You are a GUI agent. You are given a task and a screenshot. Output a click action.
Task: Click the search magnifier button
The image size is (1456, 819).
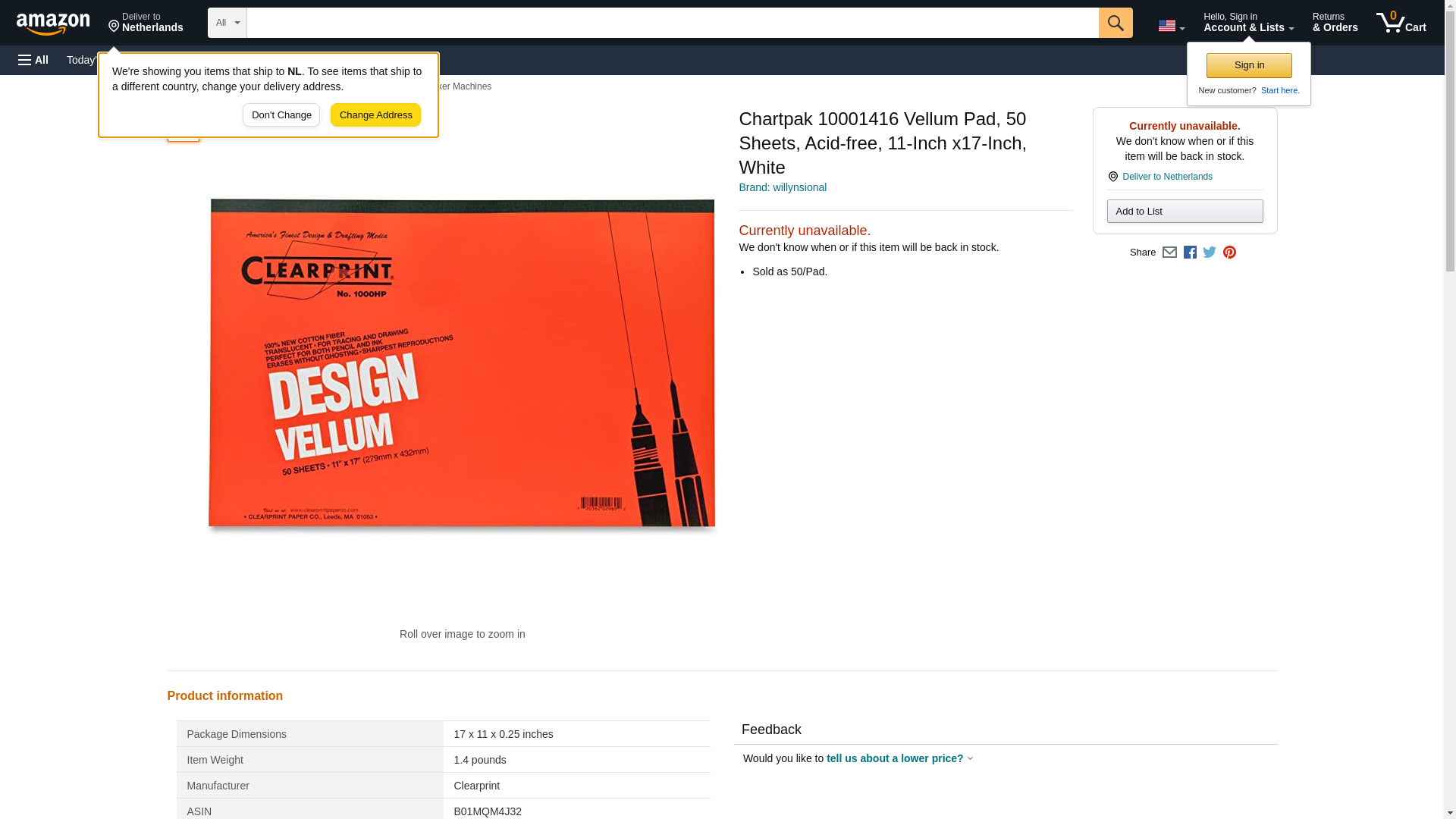(1115, 23)
